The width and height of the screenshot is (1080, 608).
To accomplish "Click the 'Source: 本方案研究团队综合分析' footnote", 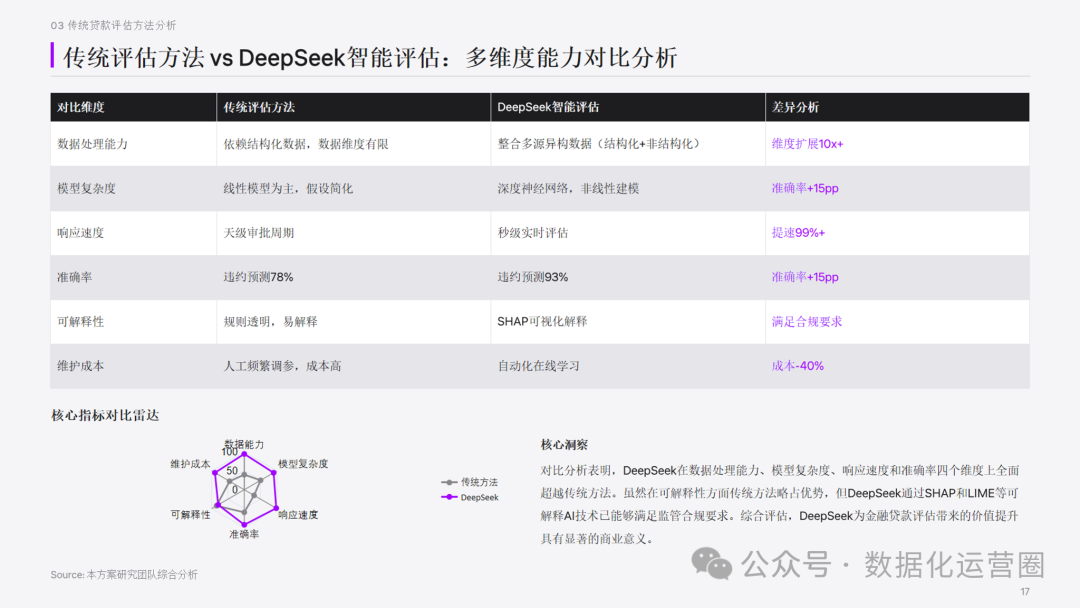I will tap(124, 574).
